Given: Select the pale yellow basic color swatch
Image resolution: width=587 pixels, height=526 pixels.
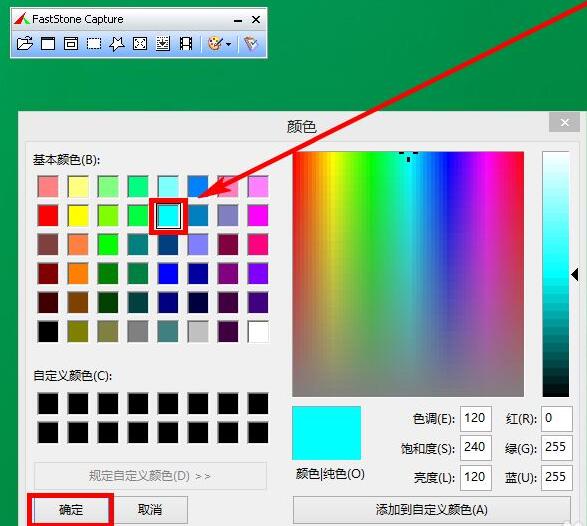Looking at the screenshot, I should [x=78, y=186].
